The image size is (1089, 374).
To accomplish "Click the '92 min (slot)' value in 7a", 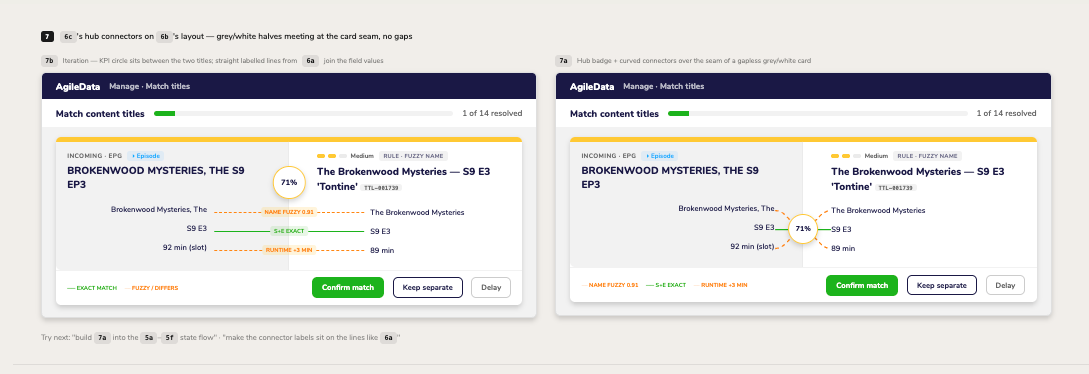I will pyautogui.click(x=752, y=246).
